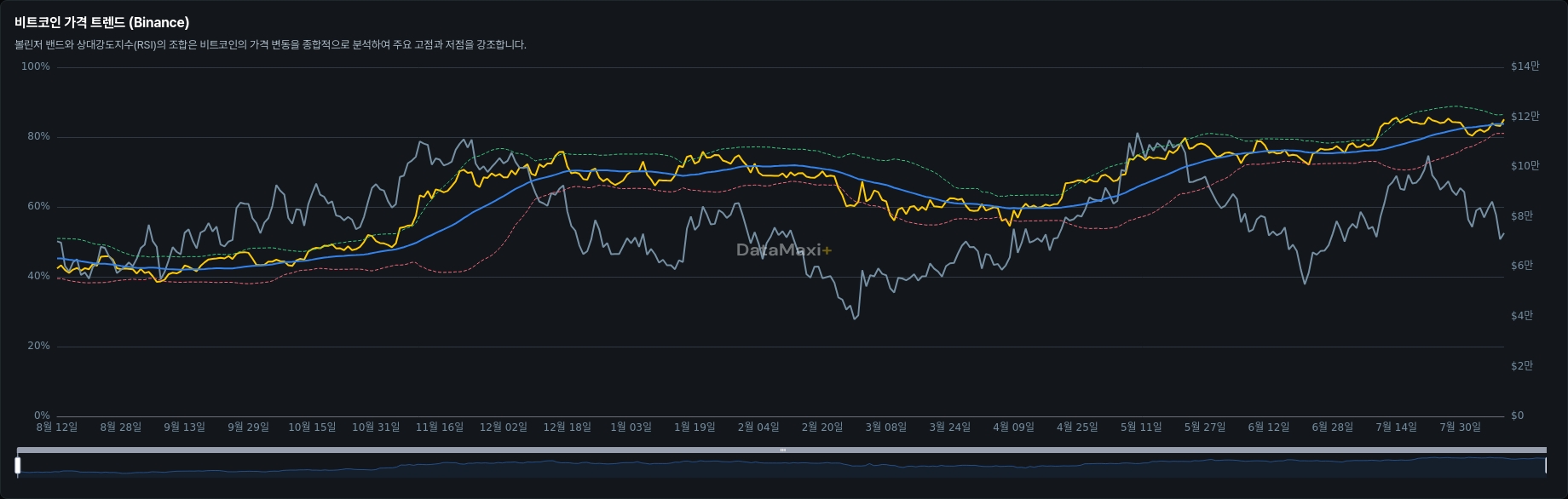Viewport: 1568px width, 499px height.
Task: Click the center grip on the range slider's top bar
Action: click(782, 450)
